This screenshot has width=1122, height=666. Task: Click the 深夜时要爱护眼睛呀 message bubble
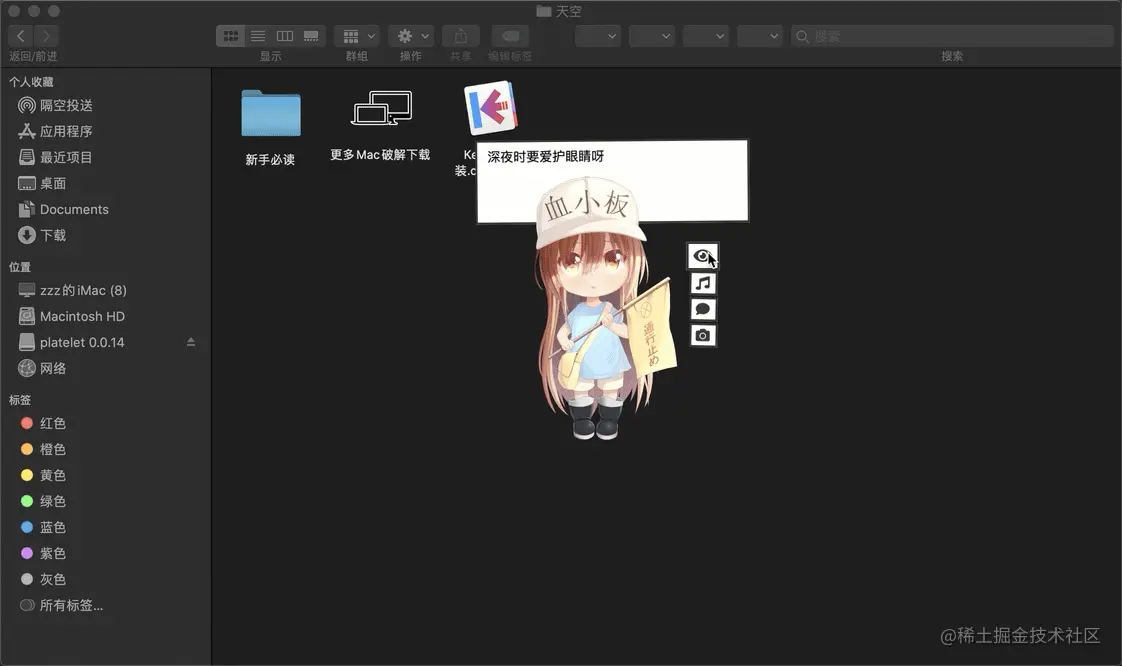(x=613, y=180)
